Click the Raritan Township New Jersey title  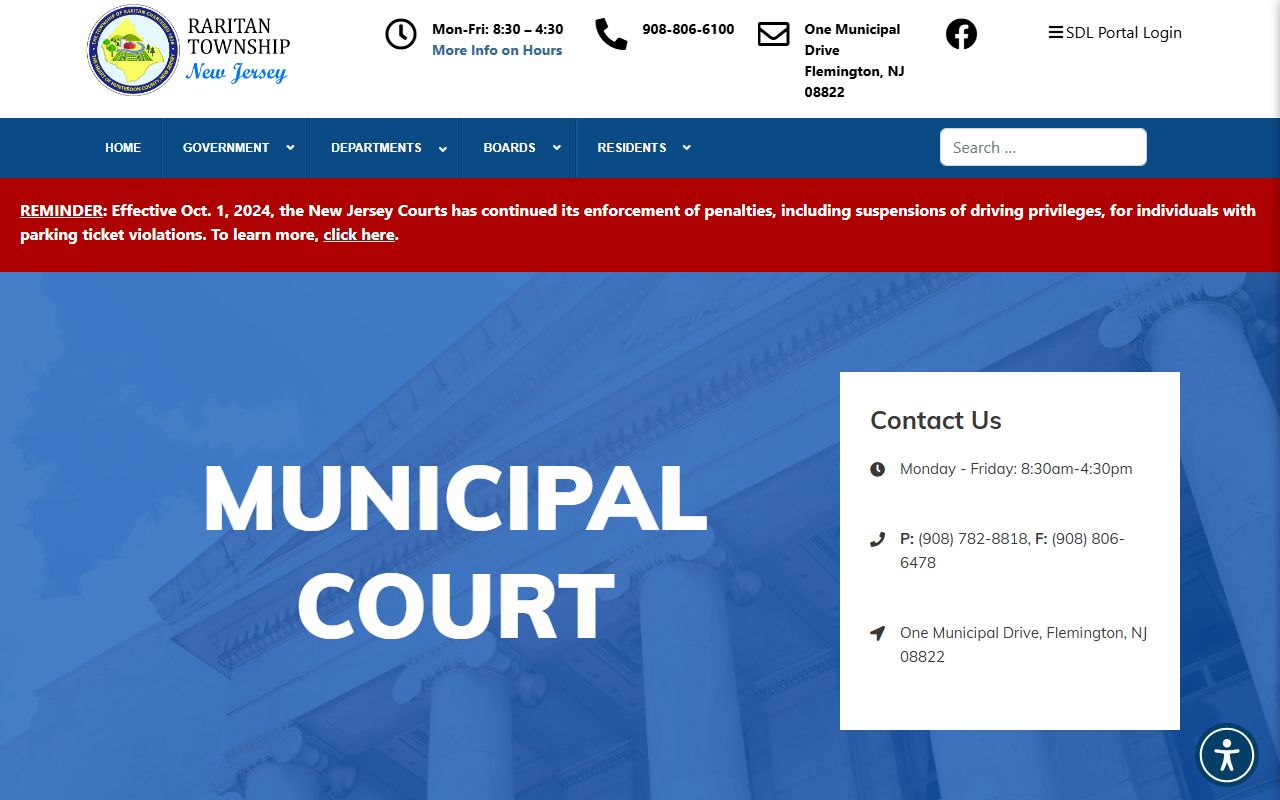[238, 48]
